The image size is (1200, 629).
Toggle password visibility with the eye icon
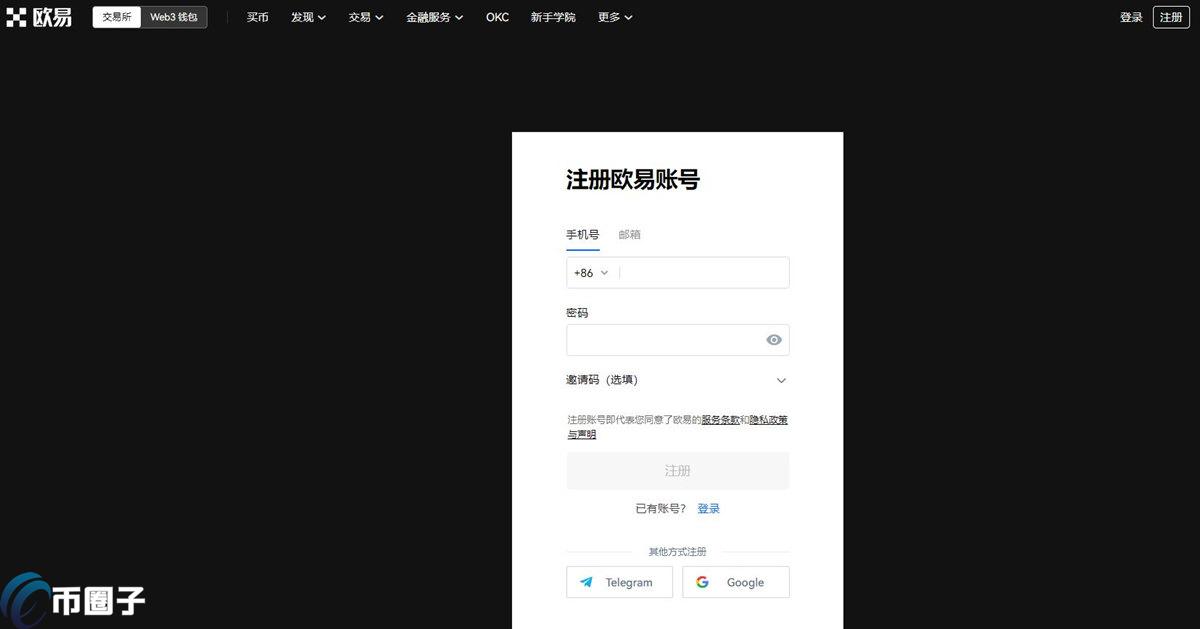773,339
